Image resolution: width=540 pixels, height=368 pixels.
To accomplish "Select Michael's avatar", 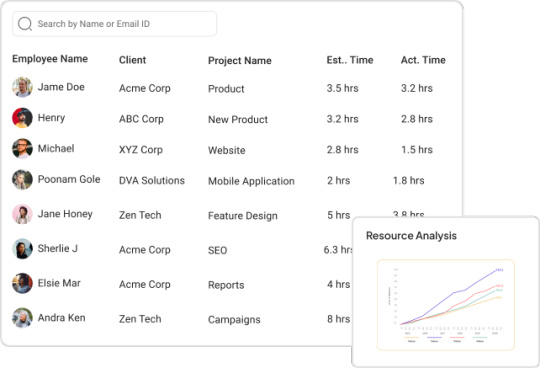I will tap(22, 148).
